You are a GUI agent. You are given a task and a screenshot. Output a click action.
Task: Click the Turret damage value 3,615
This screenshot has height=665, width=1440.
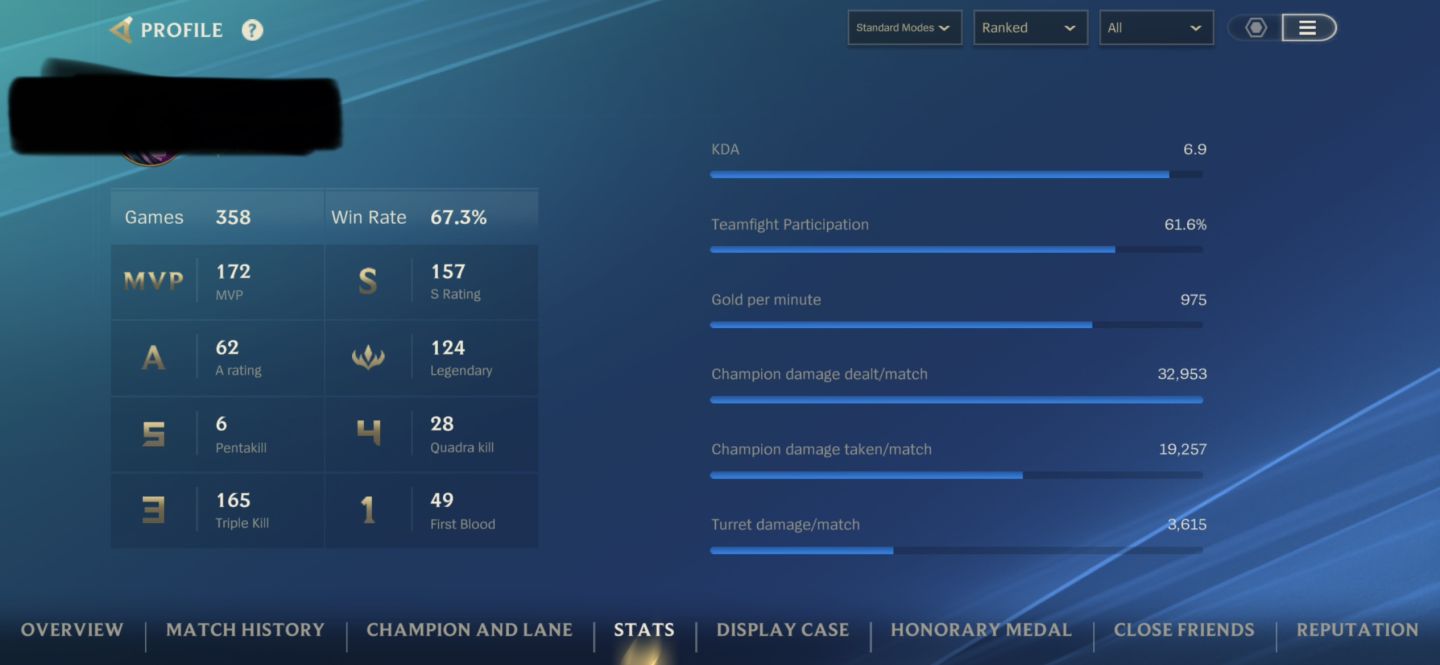coord(1187,524)
